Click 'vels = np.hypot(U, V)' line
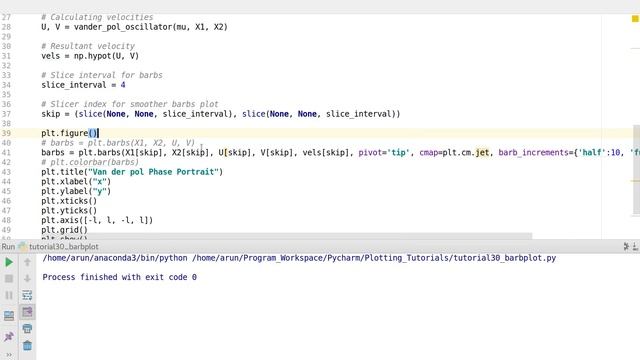Image resolution: width=640 pixels, height=360 pixels. point(90,56)
